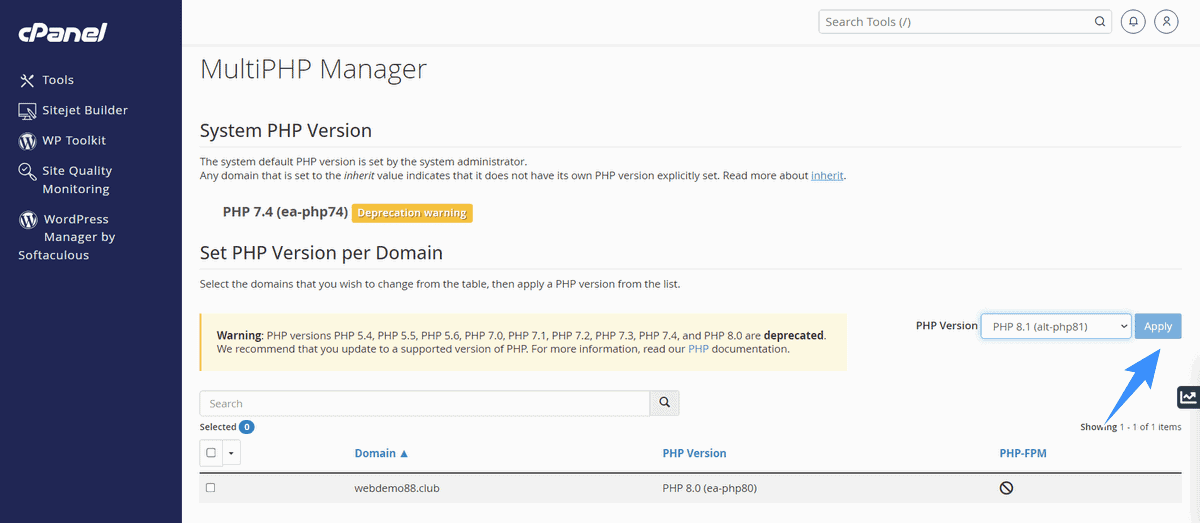
Task: Click the PHP 7.4 (ea-php74) text
Action: (x=285, y=213)
